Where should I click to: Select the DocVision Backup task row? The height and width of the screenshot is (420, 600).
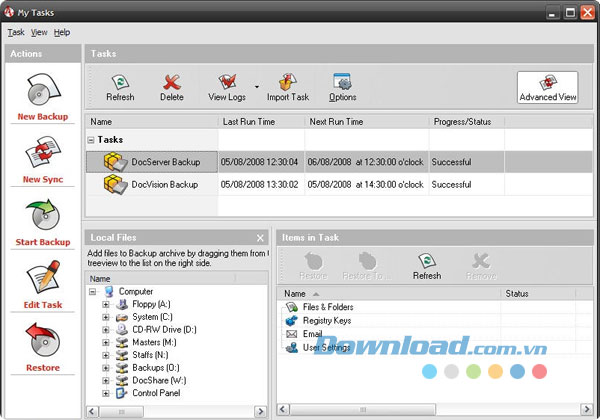pos(164,184)
